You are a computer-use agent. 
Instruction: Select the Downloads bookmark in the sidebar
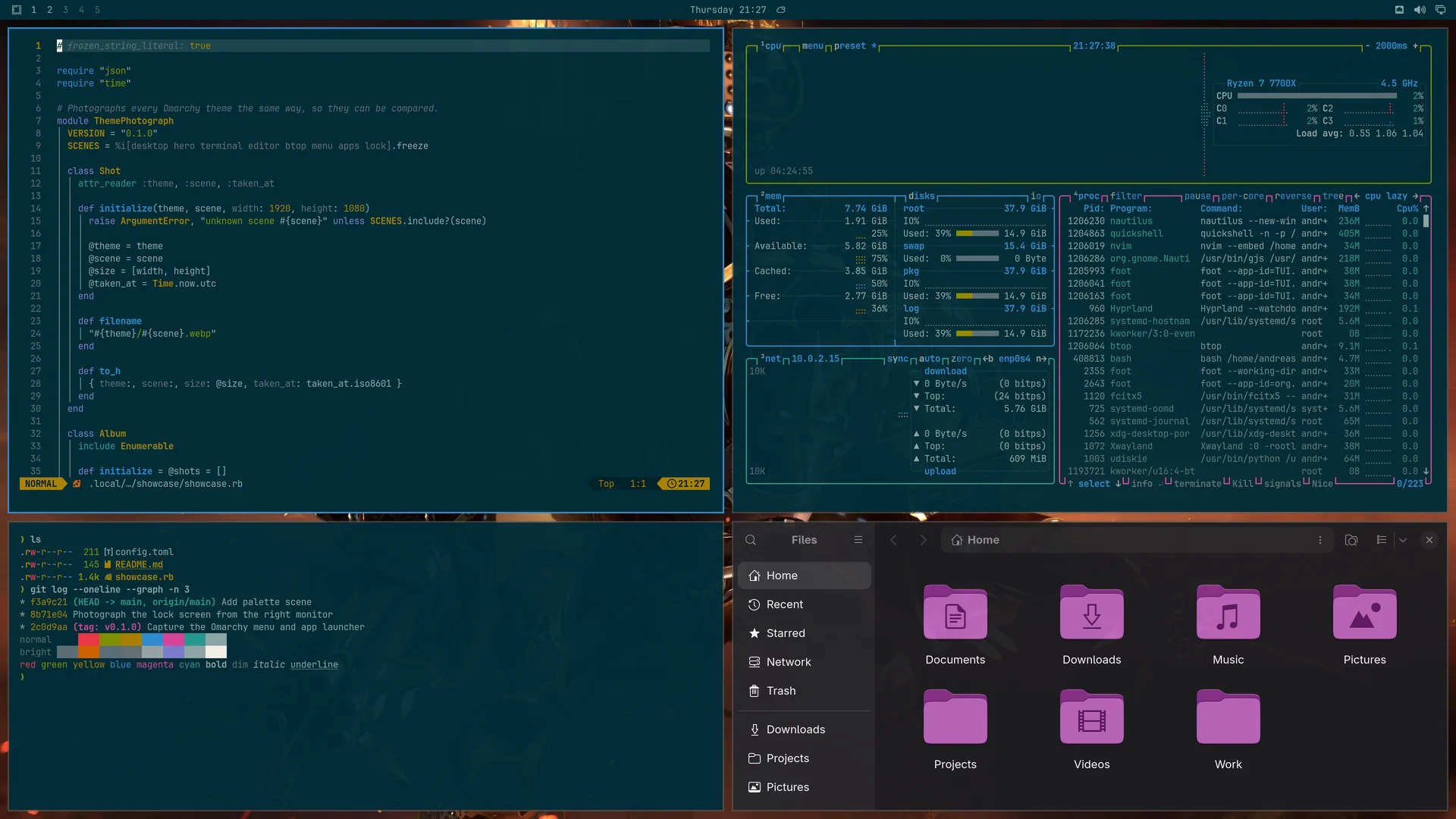804,730
